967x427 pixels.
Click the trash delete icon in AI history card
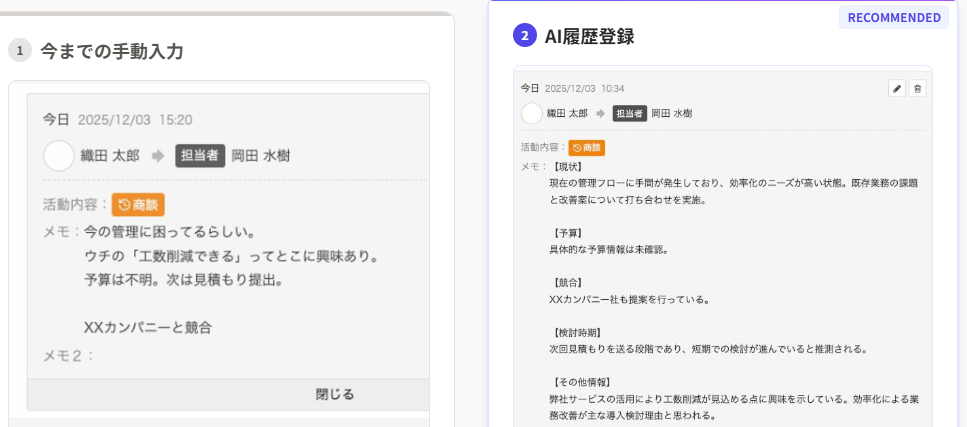click(917, 89)
